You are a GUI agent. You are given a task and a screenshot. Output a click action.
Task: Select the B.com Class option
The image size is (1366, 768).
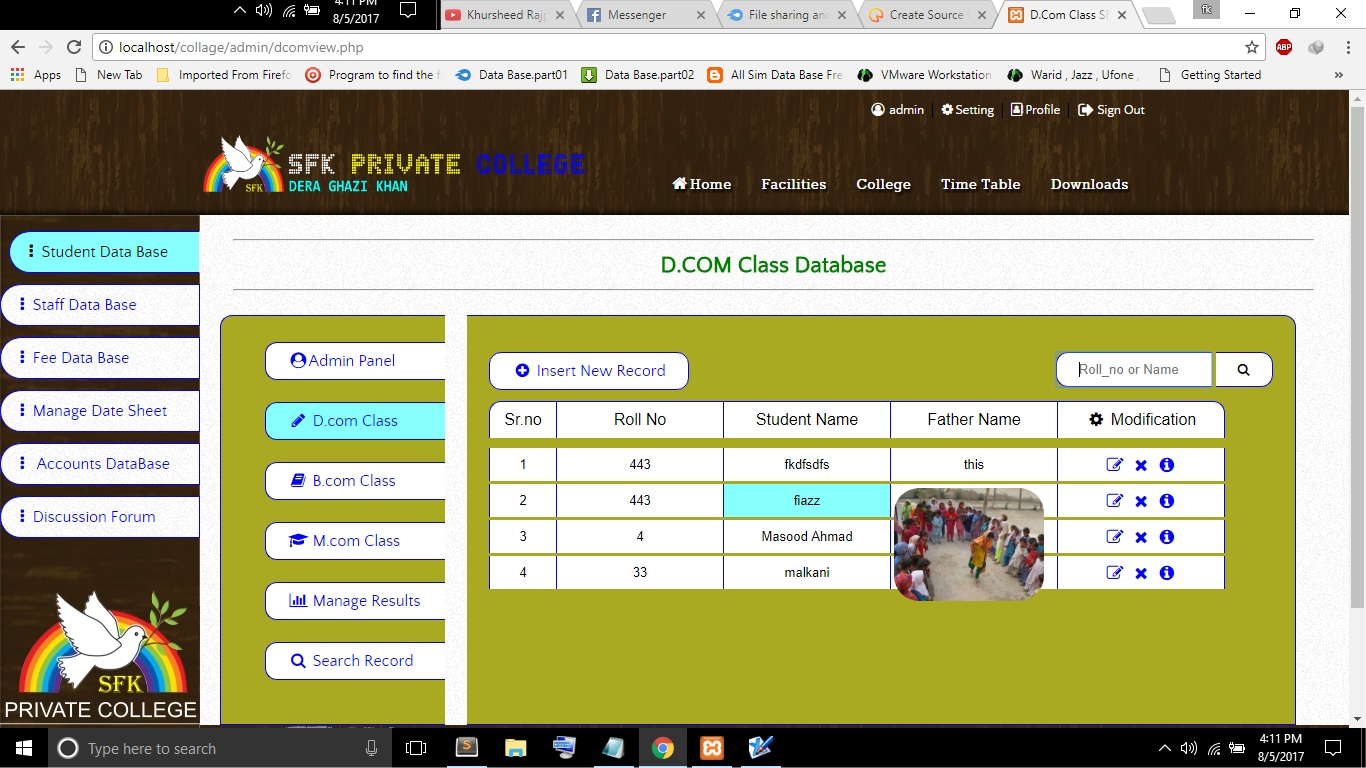354,481
